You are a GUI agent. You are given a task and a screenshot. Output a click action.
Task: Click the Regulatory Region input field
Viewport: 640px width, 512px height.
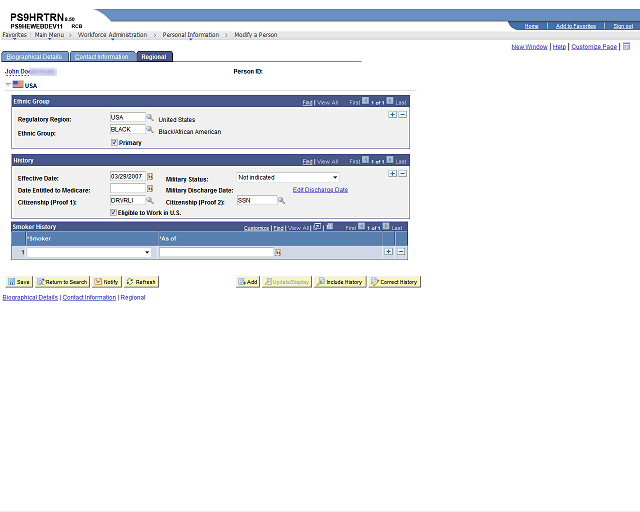tap(128, 118)
